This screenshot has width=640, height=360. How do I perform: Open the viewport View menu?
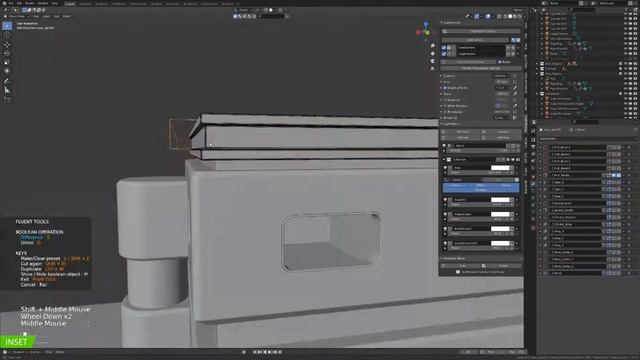point(36,16)
